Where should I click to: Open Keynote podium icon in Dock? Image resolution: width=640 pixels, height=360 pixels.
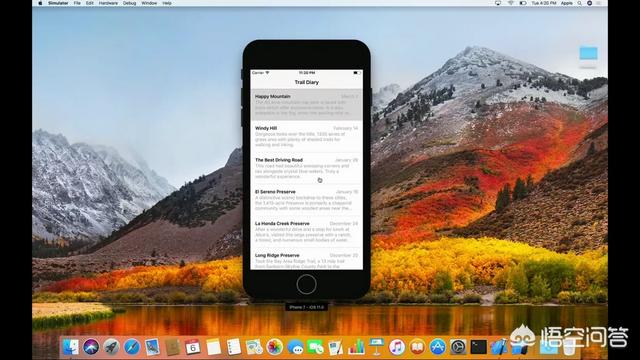pyautogui.click(x=376, y=347)
